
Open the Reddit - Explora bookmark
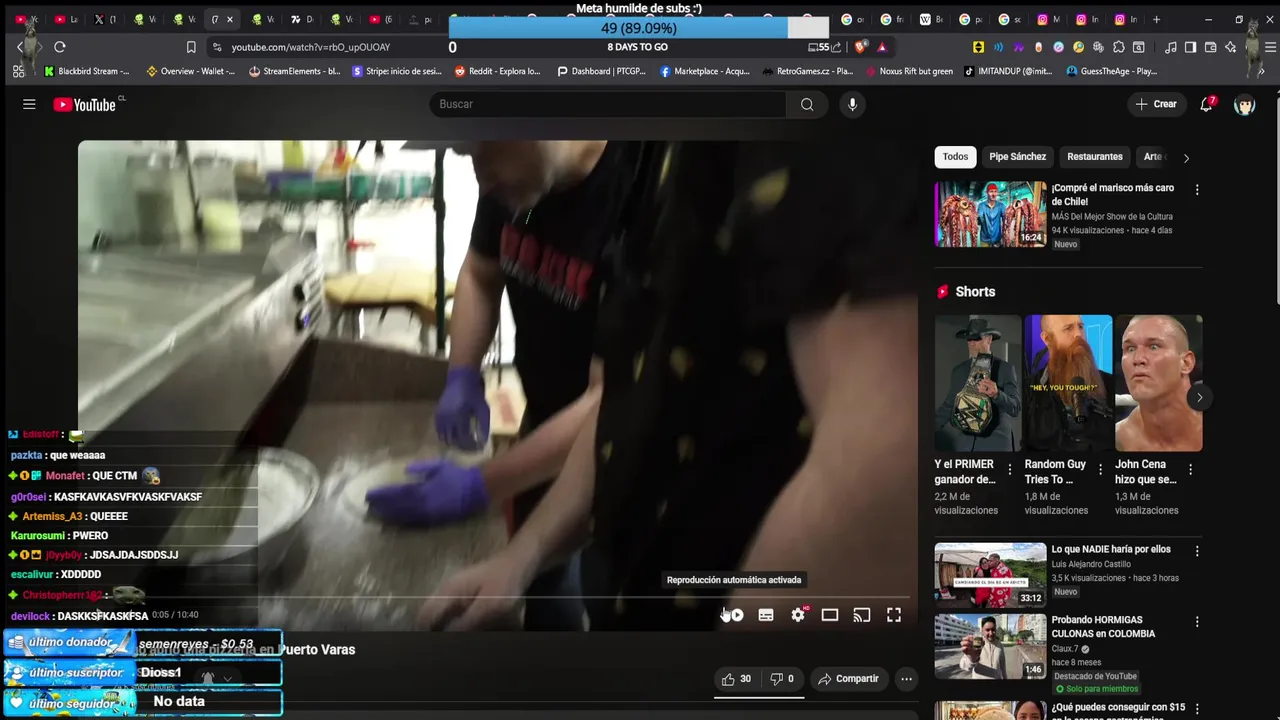point(498,71)
